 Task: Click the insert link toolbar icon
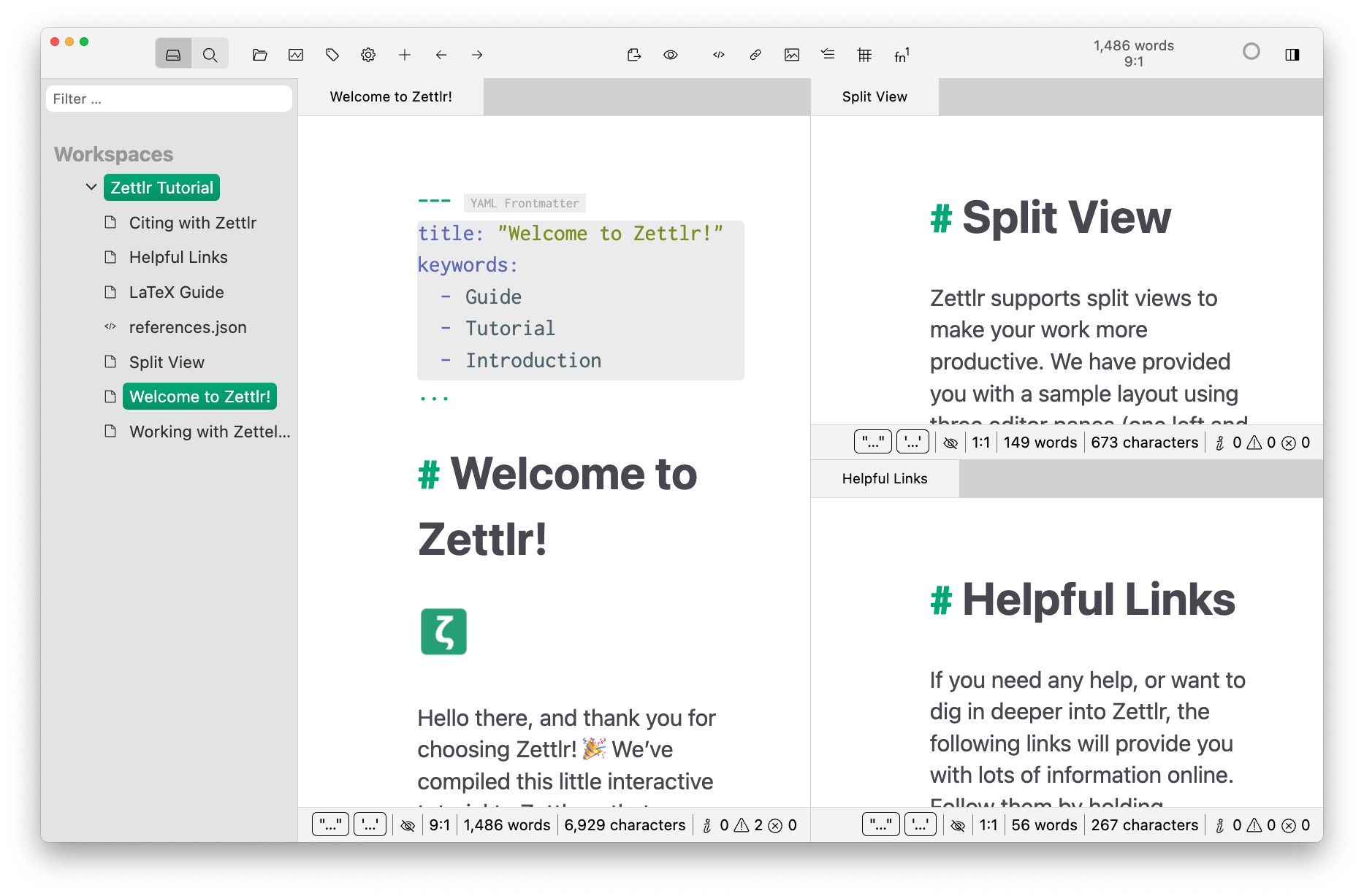point(755,54)
